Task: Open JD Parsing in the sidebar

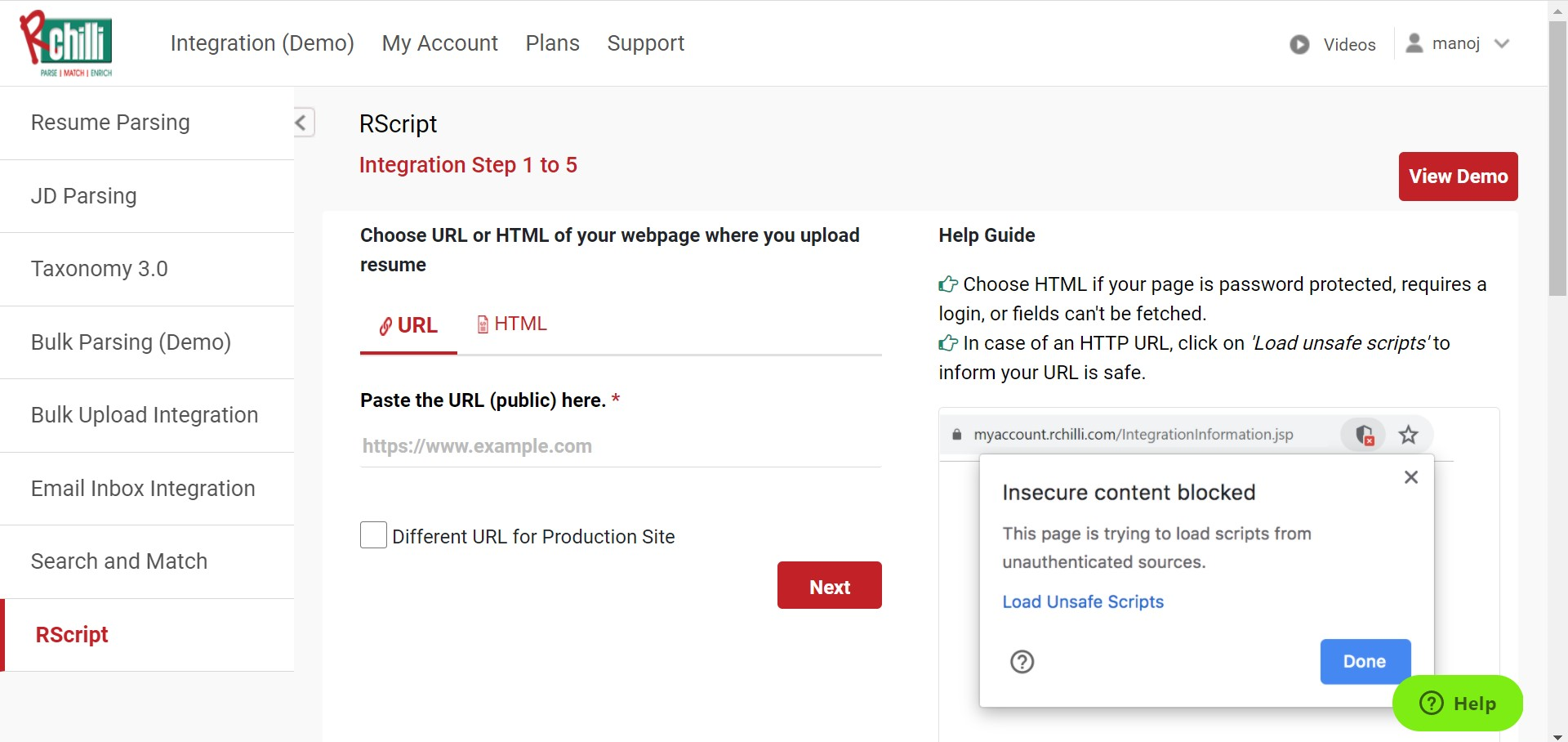Action: [x=147, y=196]
